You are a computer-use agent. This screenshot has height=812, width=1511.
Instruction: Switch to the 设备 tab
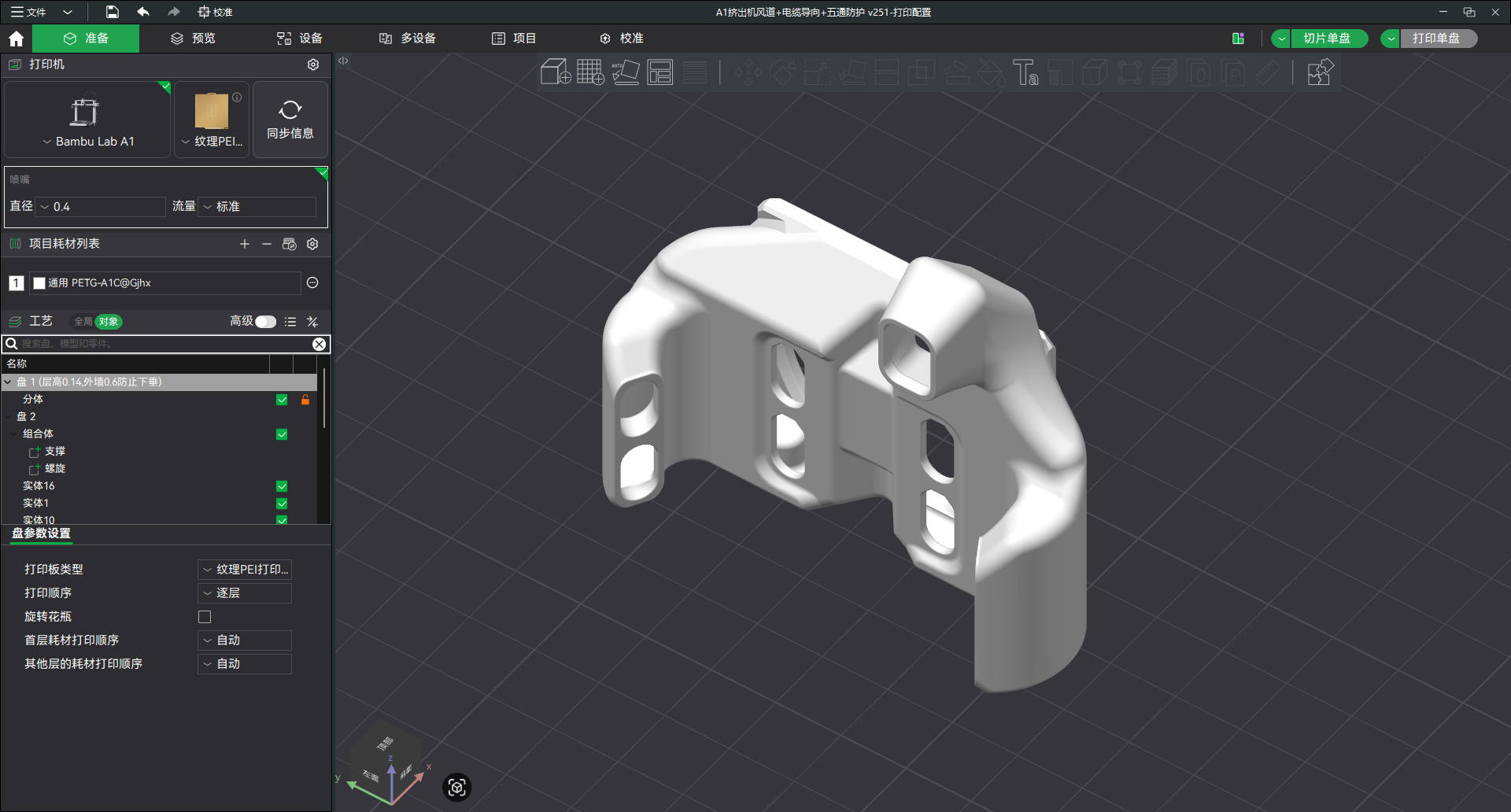coord(300,39)
